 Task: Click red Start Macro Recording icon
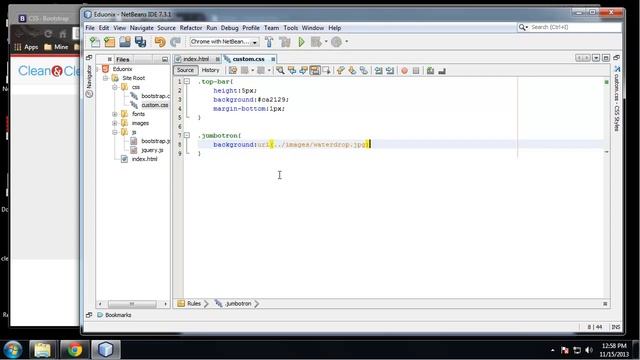click(404, 71)
